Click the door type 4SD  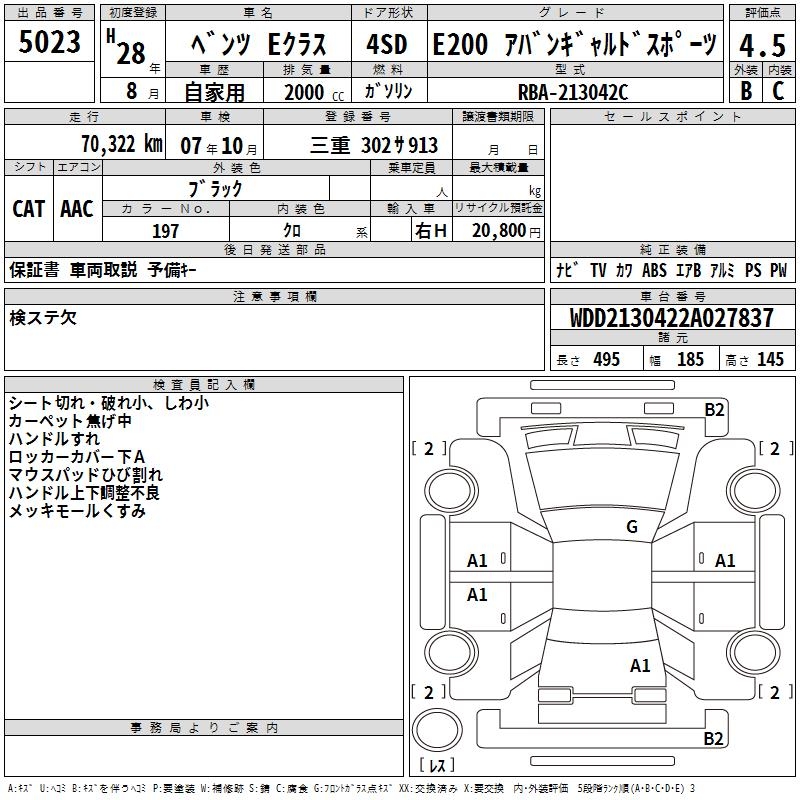387,44
